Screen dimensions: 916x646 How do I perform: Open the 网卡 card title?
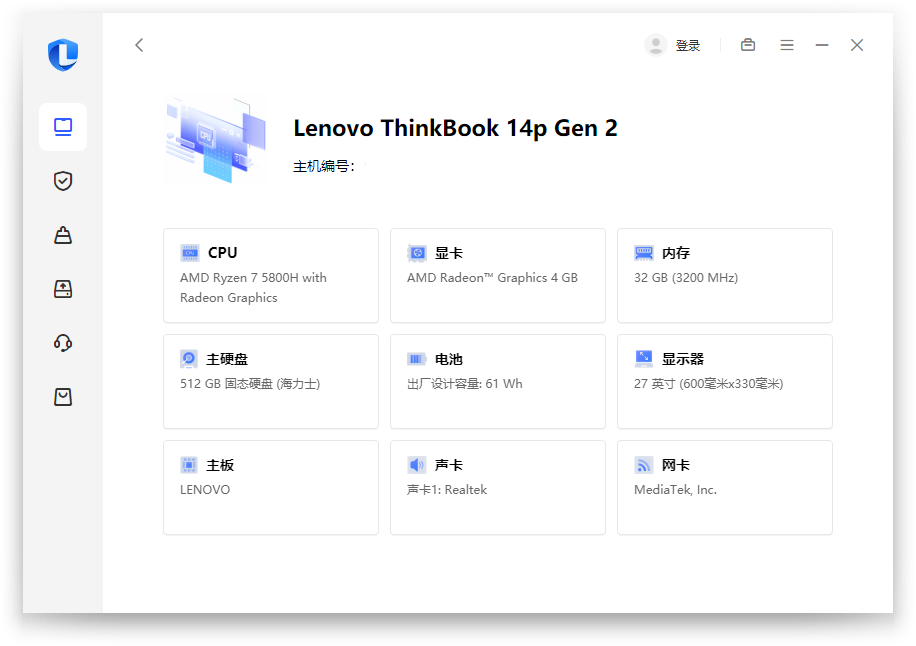[676, 465]
